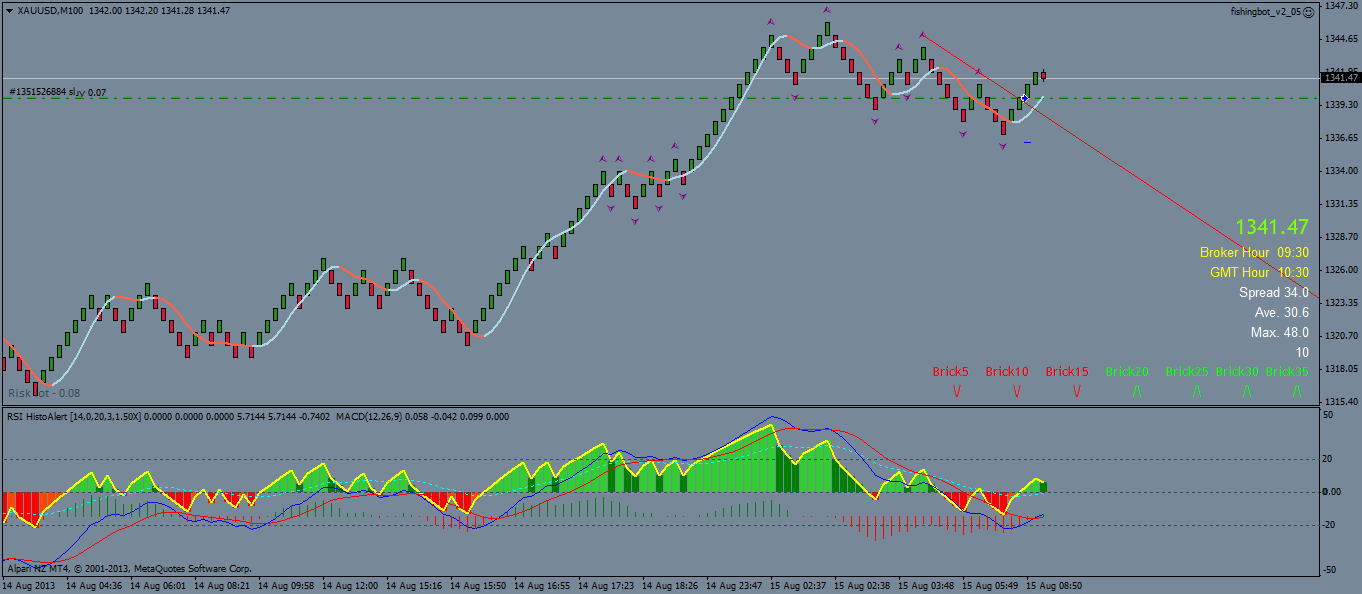Click the 15 Aug 08:50 time axis label
Viewport: 1362px width, 594px height.
coord(1054,585)
